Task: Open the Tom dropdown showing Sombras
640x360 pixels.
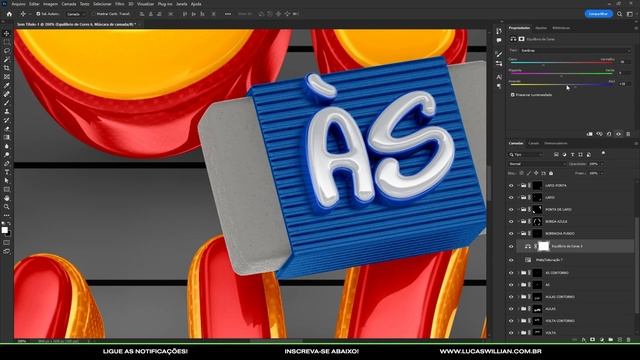Action: tap(575, 51)
